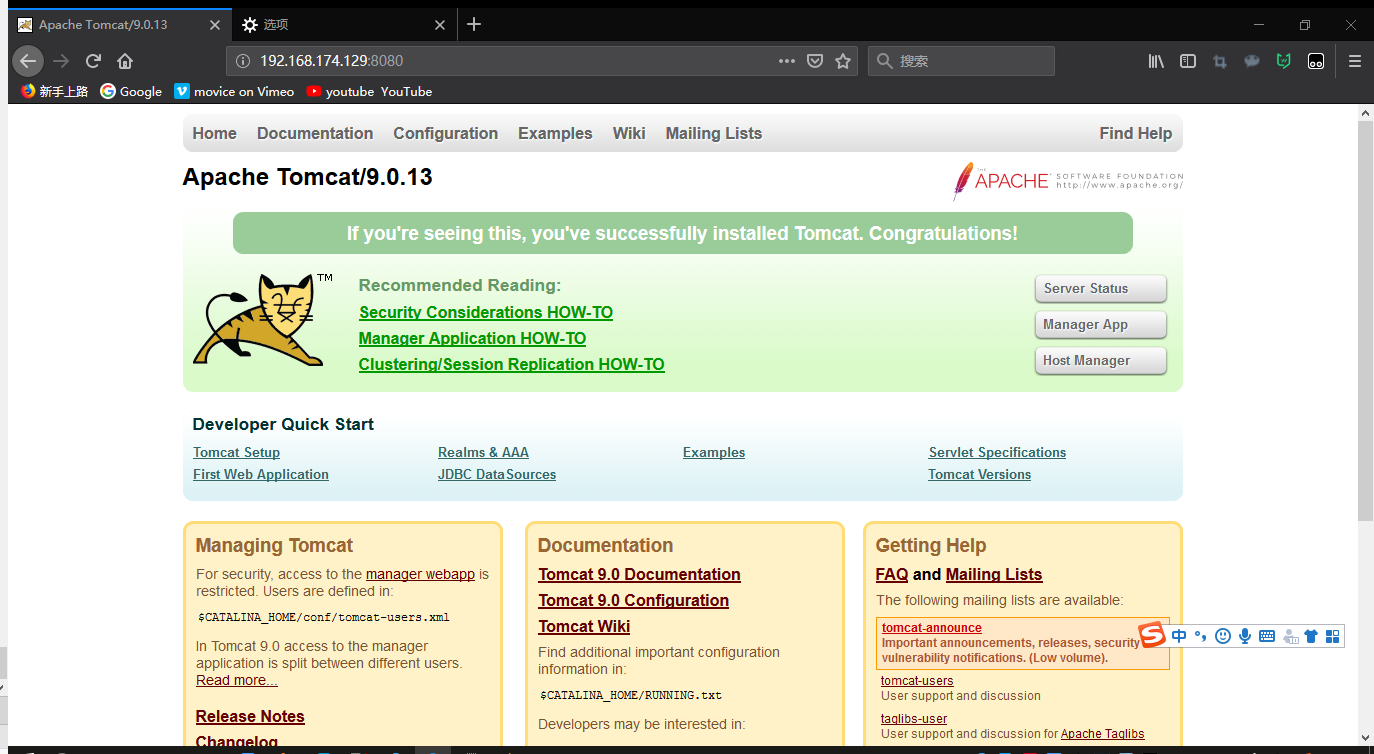Go back to the previous page

28,61
